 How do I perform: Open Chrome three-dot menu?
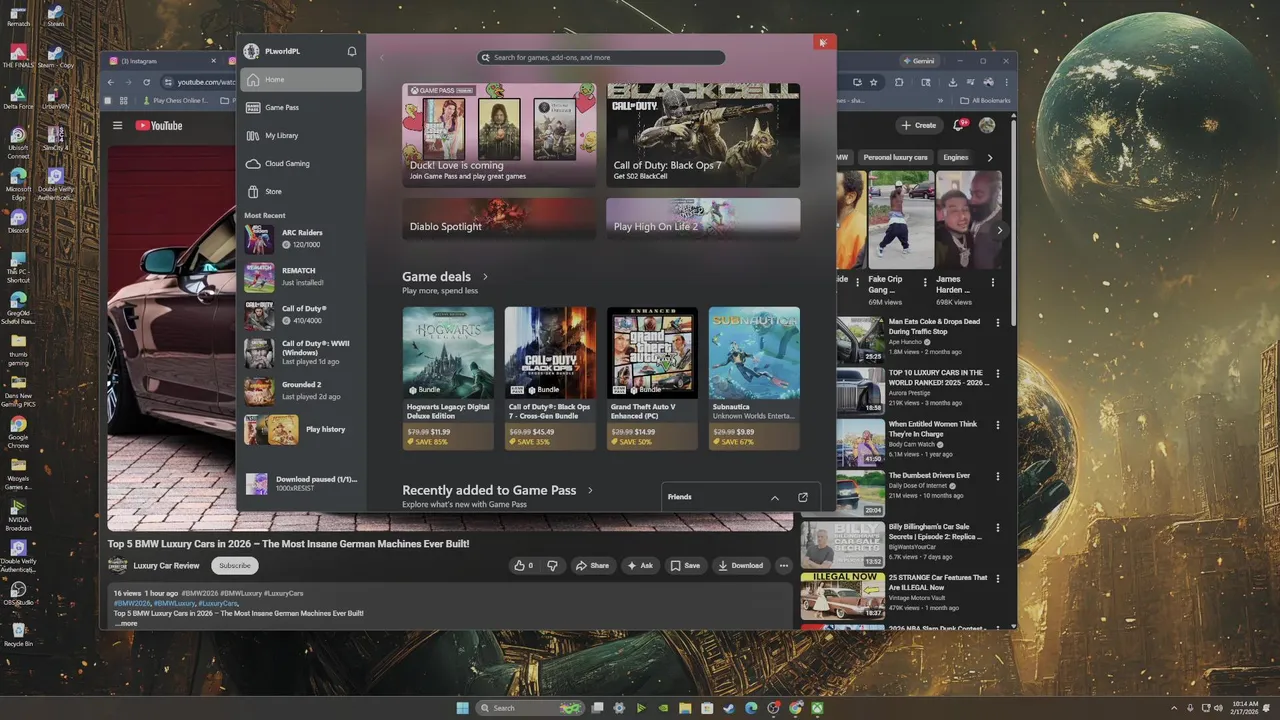coord(1006,82)
